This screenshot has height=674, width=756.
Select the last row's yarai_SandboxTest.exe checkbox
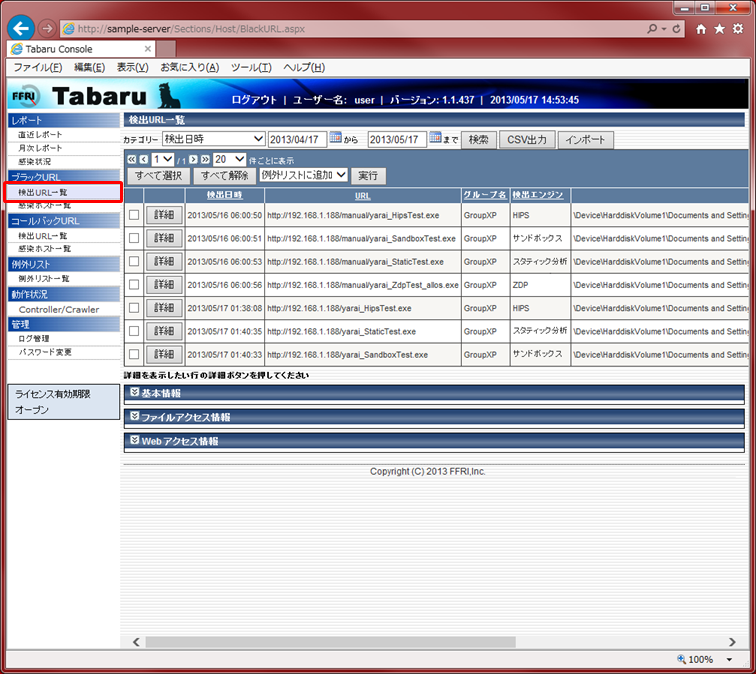[x=134, y=355]
